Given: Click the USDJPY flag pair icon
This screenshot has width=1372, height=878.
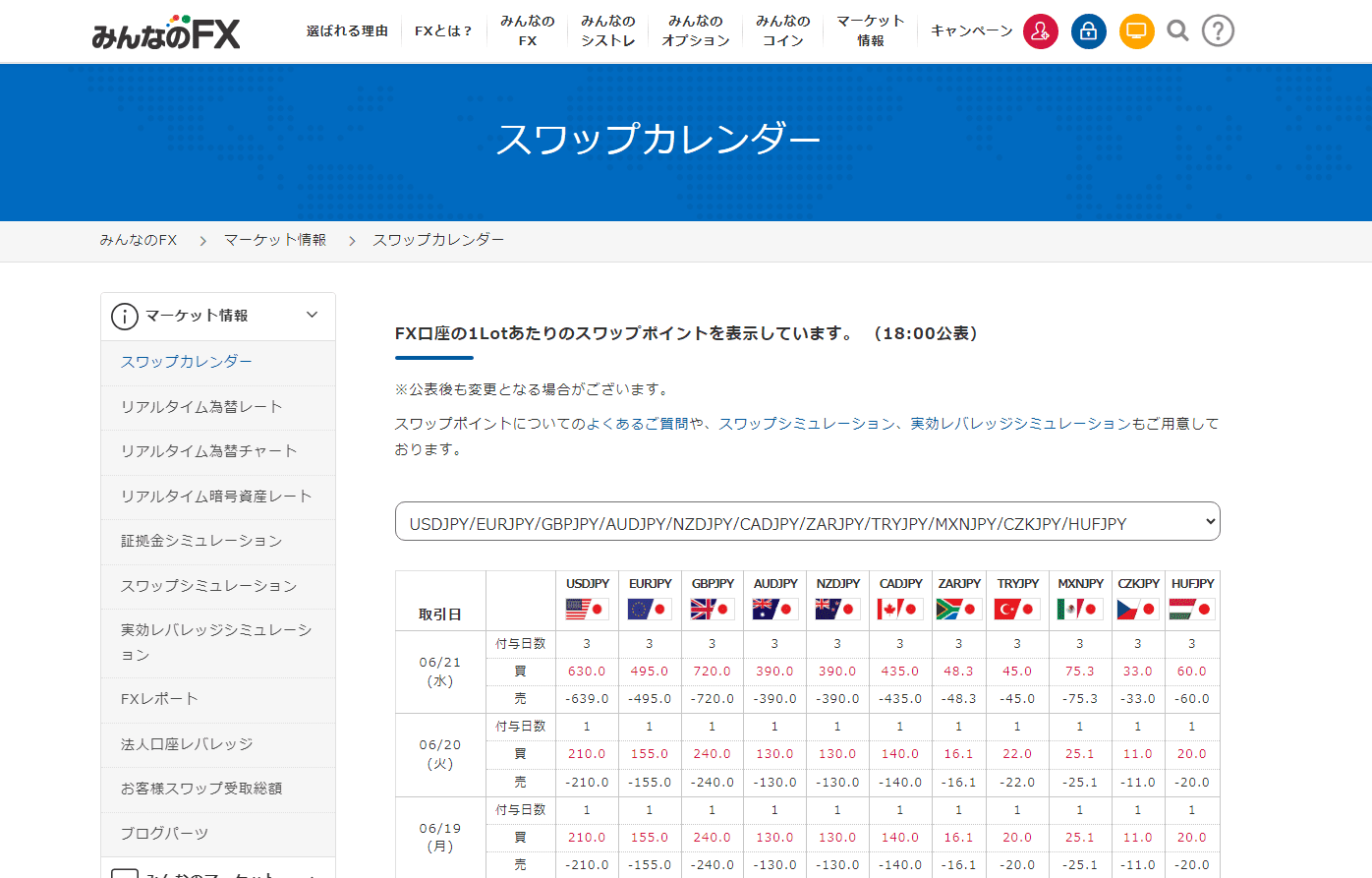Looking at the screenshot, I should (588, 609).
